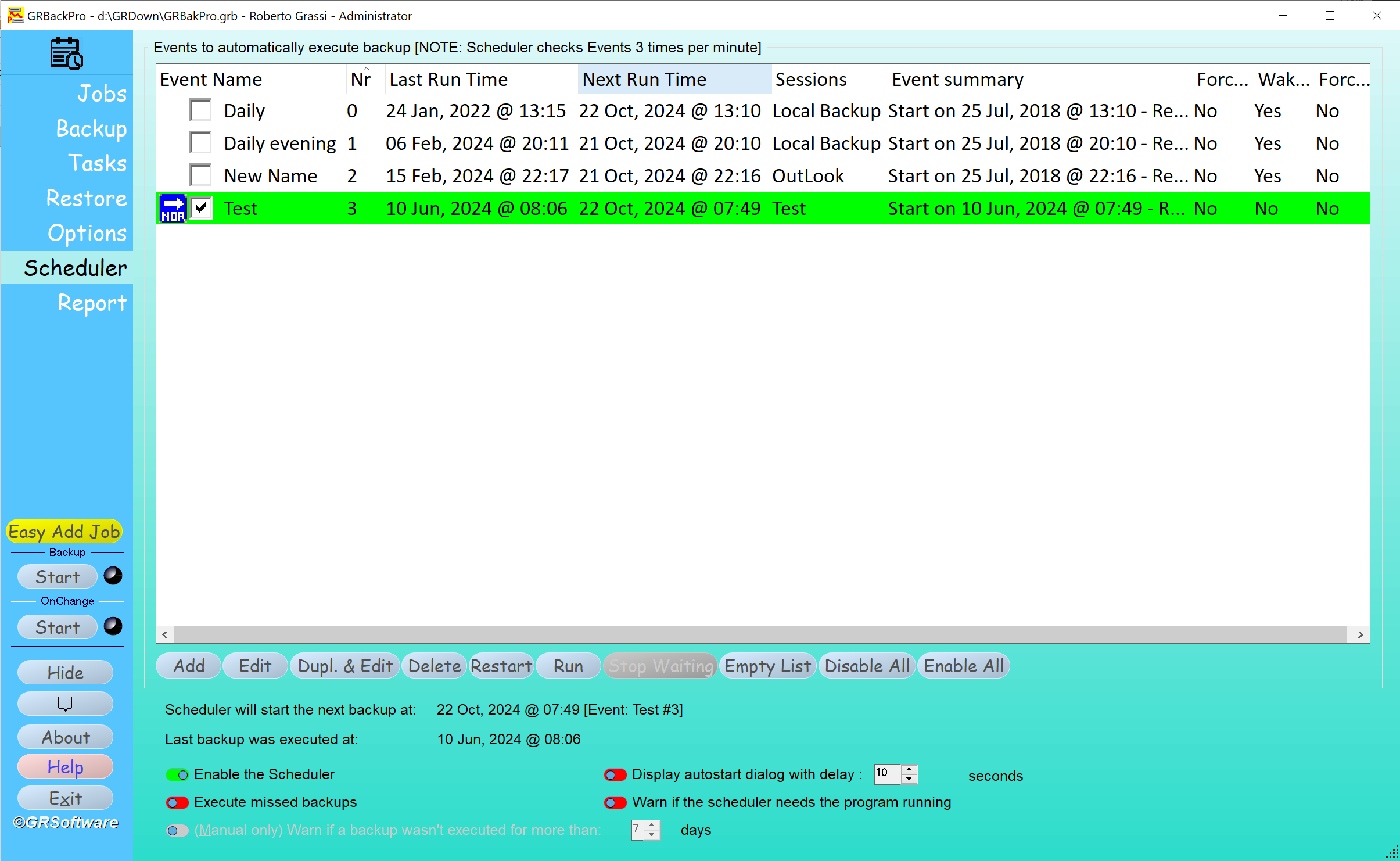Click the Dupl. & Edit button
Image resolution: width=1400 pixels, height=861 pixels.
click(344, 666)
